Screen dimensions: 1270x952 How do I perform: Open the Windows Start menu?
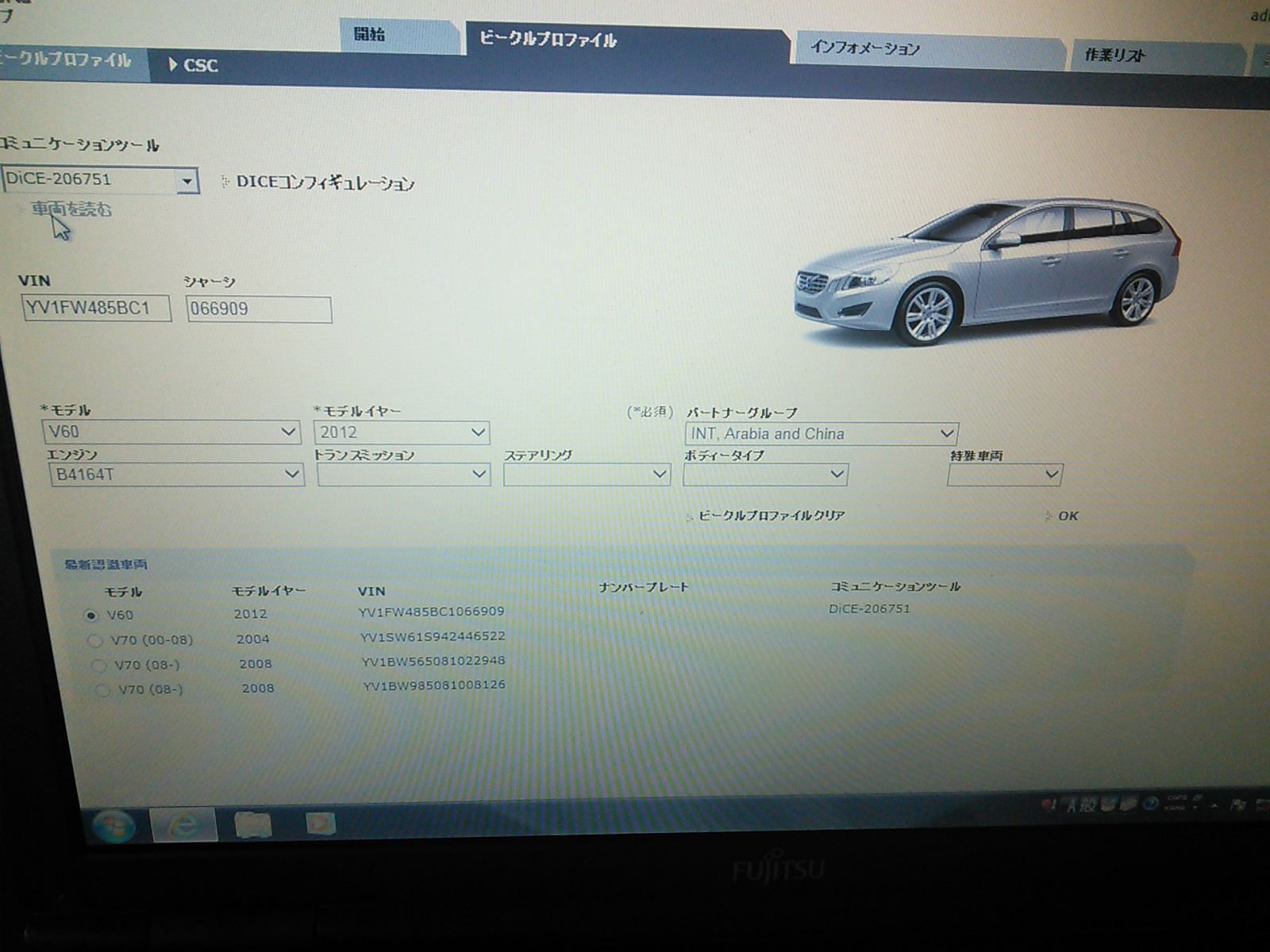tap(114, 826)
